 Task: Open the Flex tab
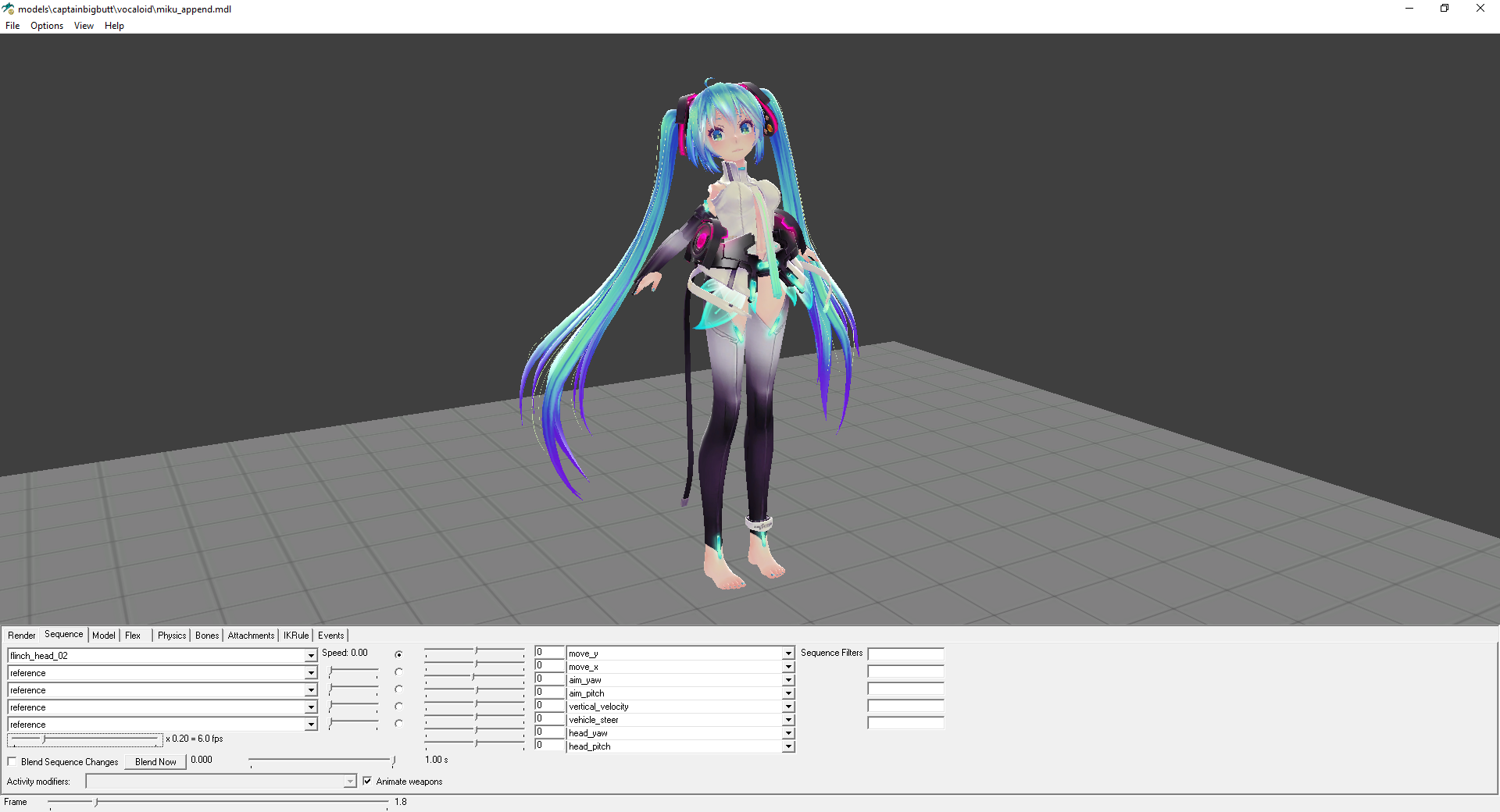[x=133, y=636]
